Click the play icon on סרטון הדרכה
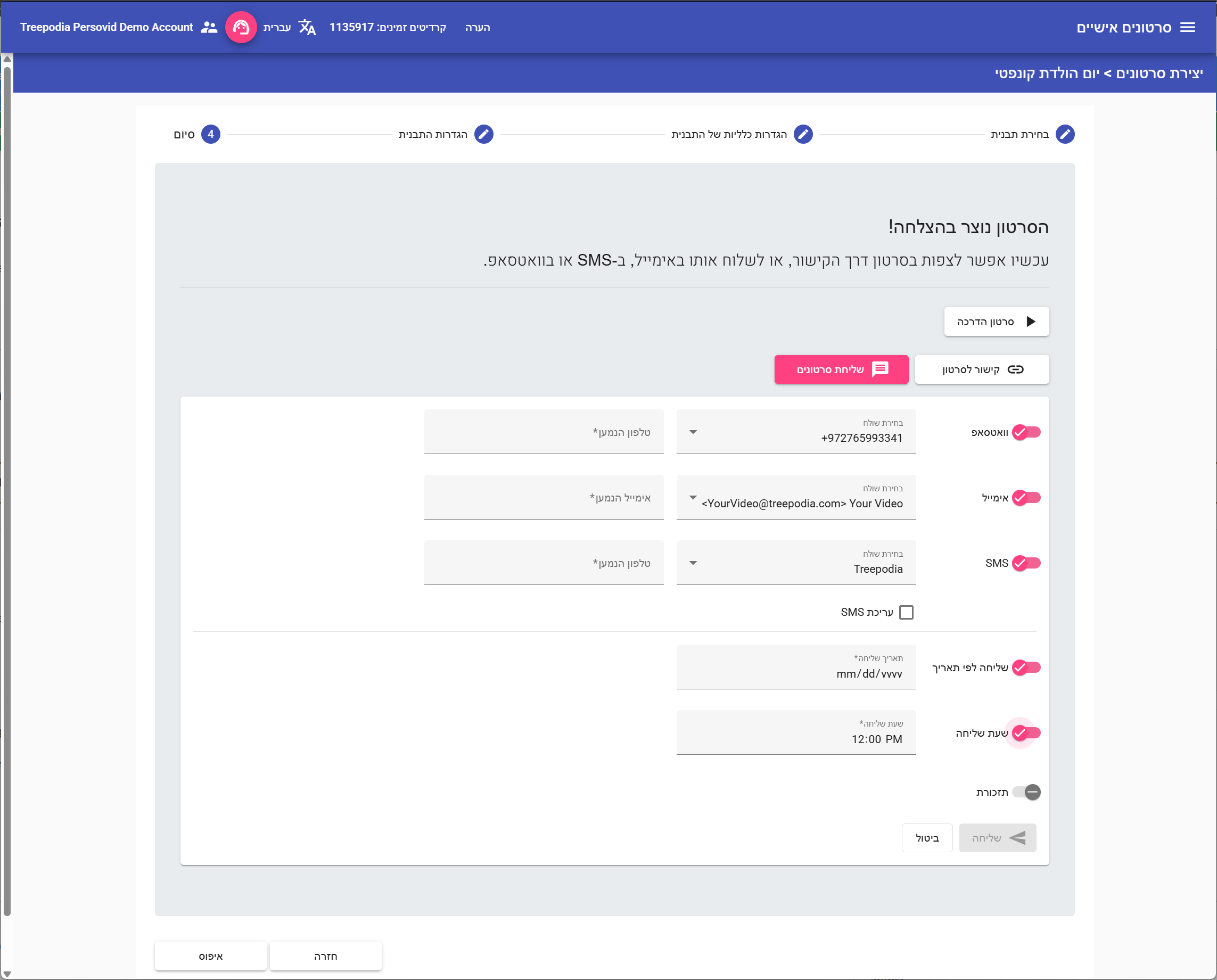Viewport: 1217px width, 980px height. click(1031, 322)
